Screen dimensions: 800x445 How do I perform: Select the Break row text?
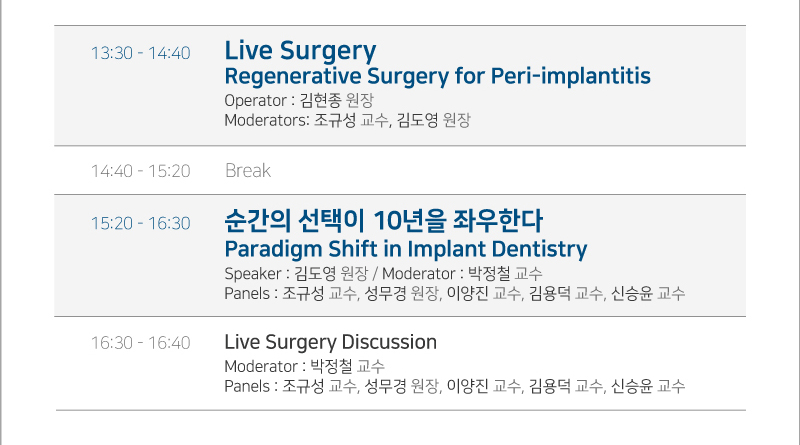click(248, 170)
